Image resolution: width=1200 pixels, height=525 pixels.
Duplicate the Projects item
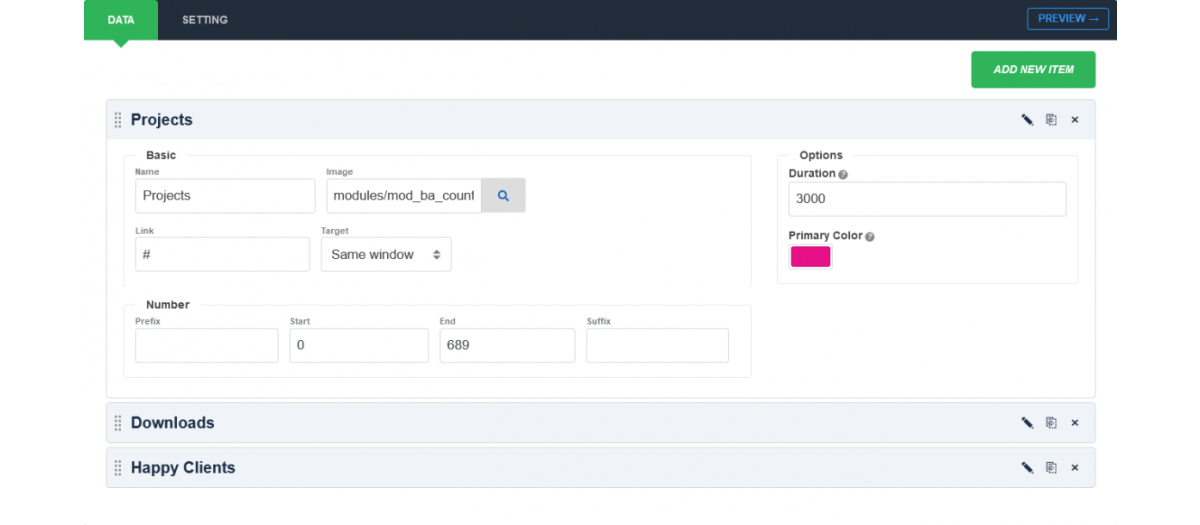[x=1051, y=120]
